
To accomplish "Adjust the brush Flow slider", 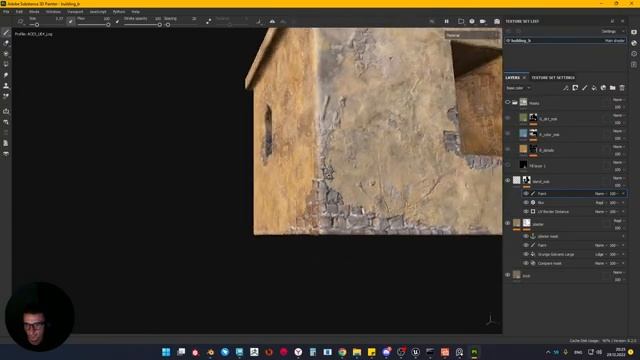I will [93, 24].
